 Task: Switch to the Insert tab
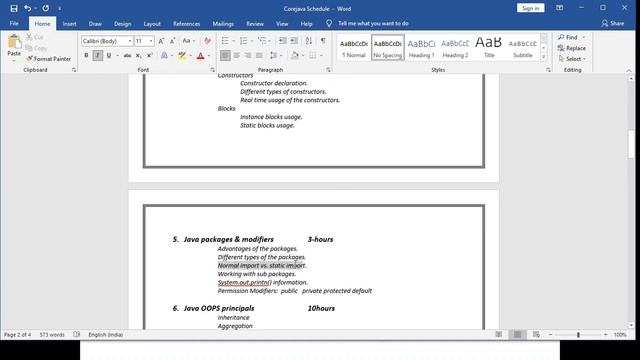coord(69,24)
